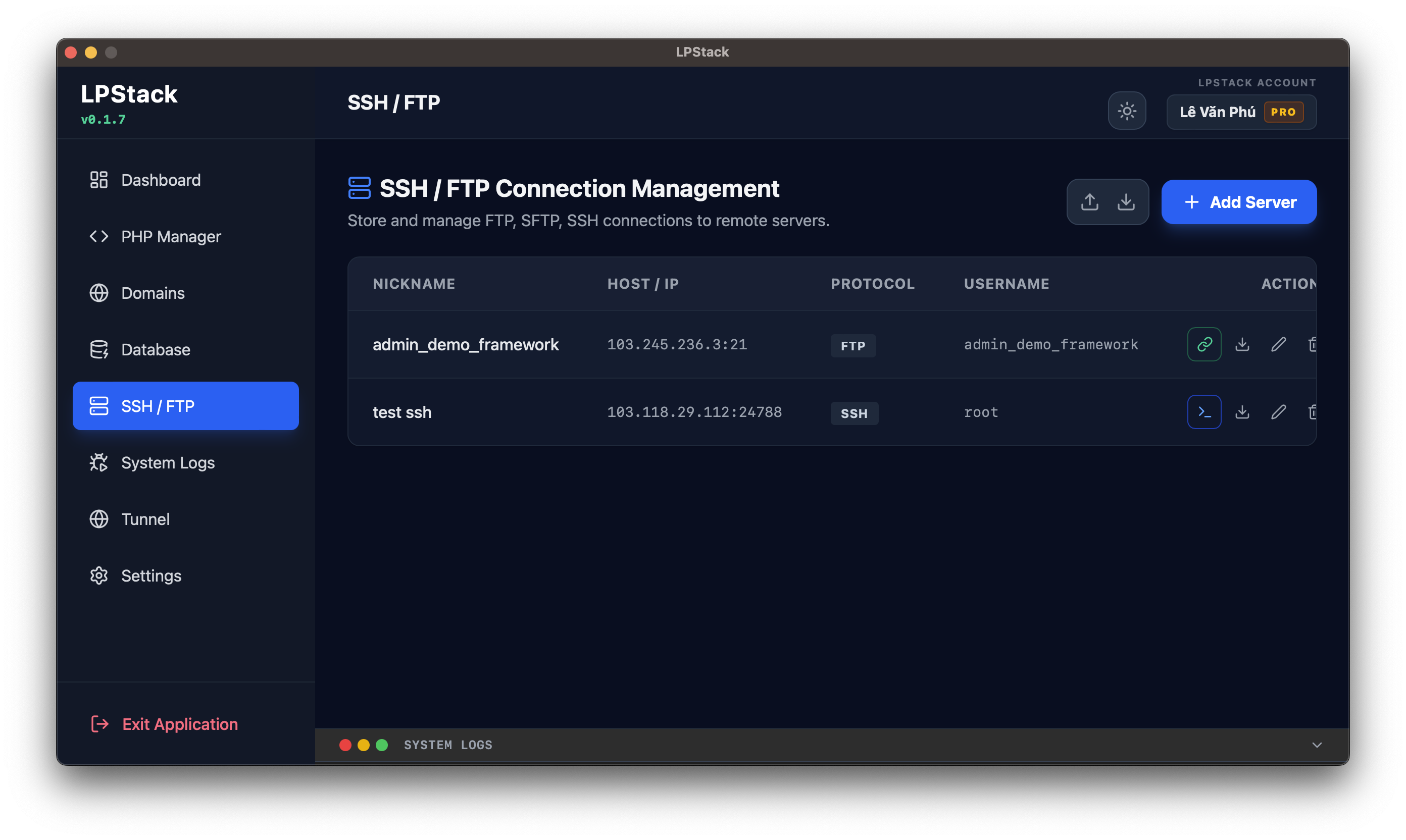Select the Dashboard sidebar entry
The width and height of the screenshot is (1406, 840).
pos(160,179)
